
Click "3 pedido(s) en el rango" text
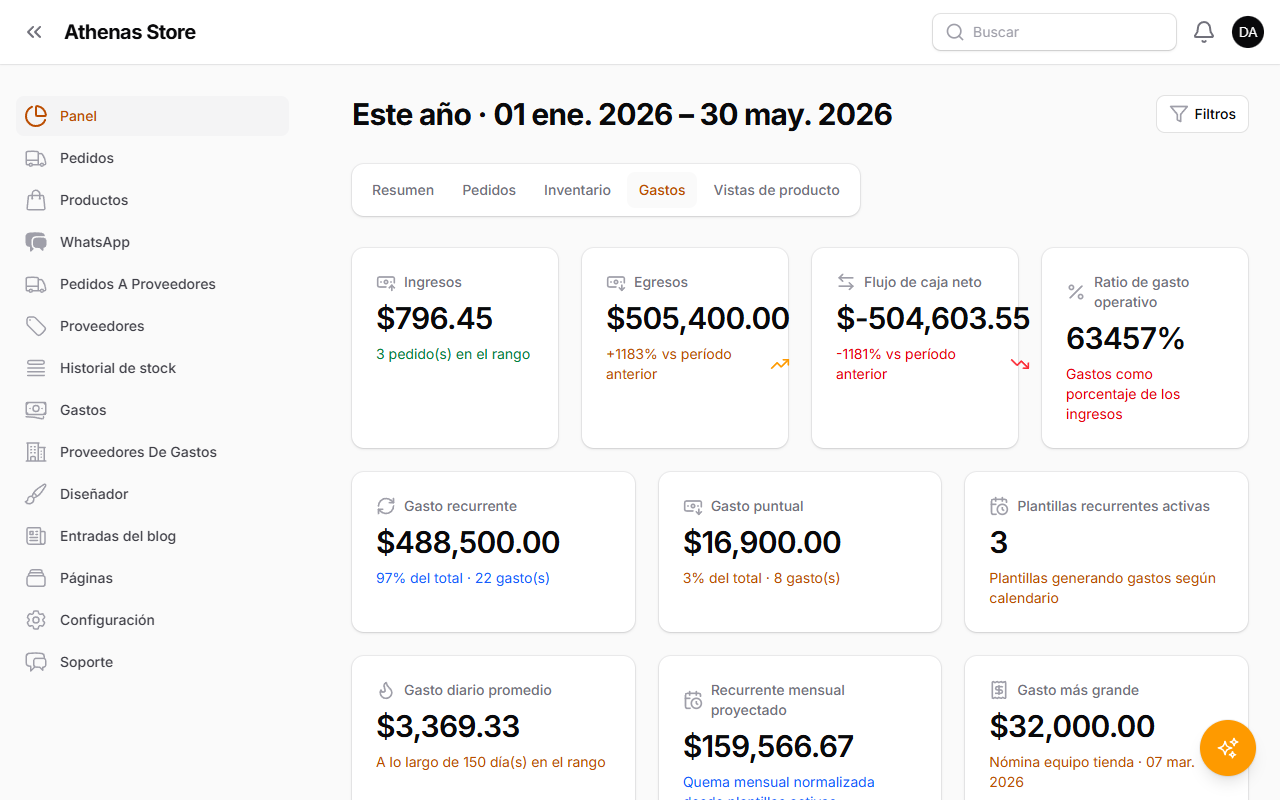[453, 354]
